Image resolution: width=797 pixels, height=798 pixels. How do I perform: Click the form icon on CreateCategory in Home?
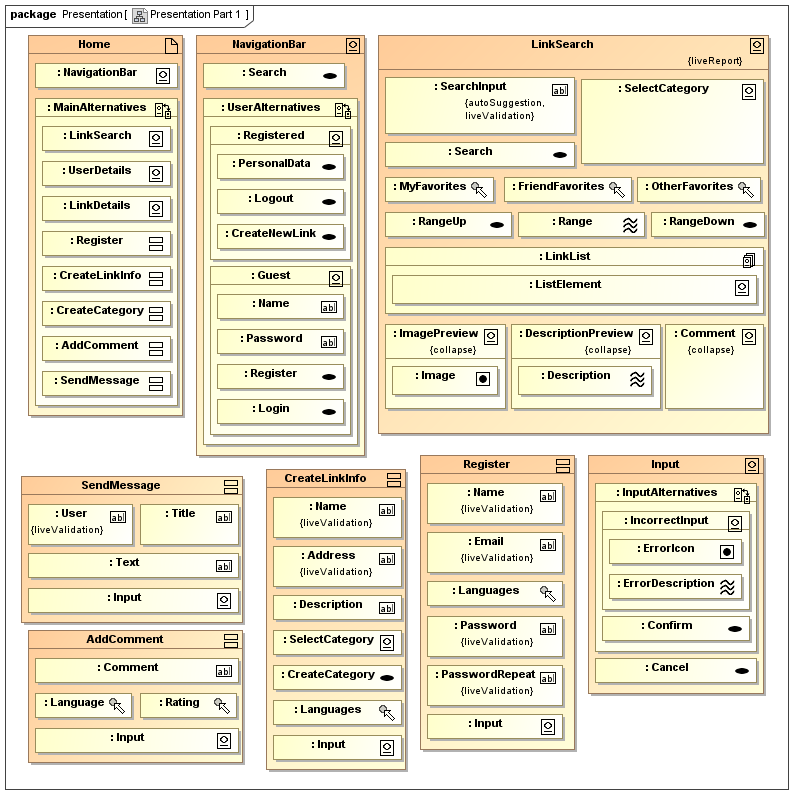(156, 314)
